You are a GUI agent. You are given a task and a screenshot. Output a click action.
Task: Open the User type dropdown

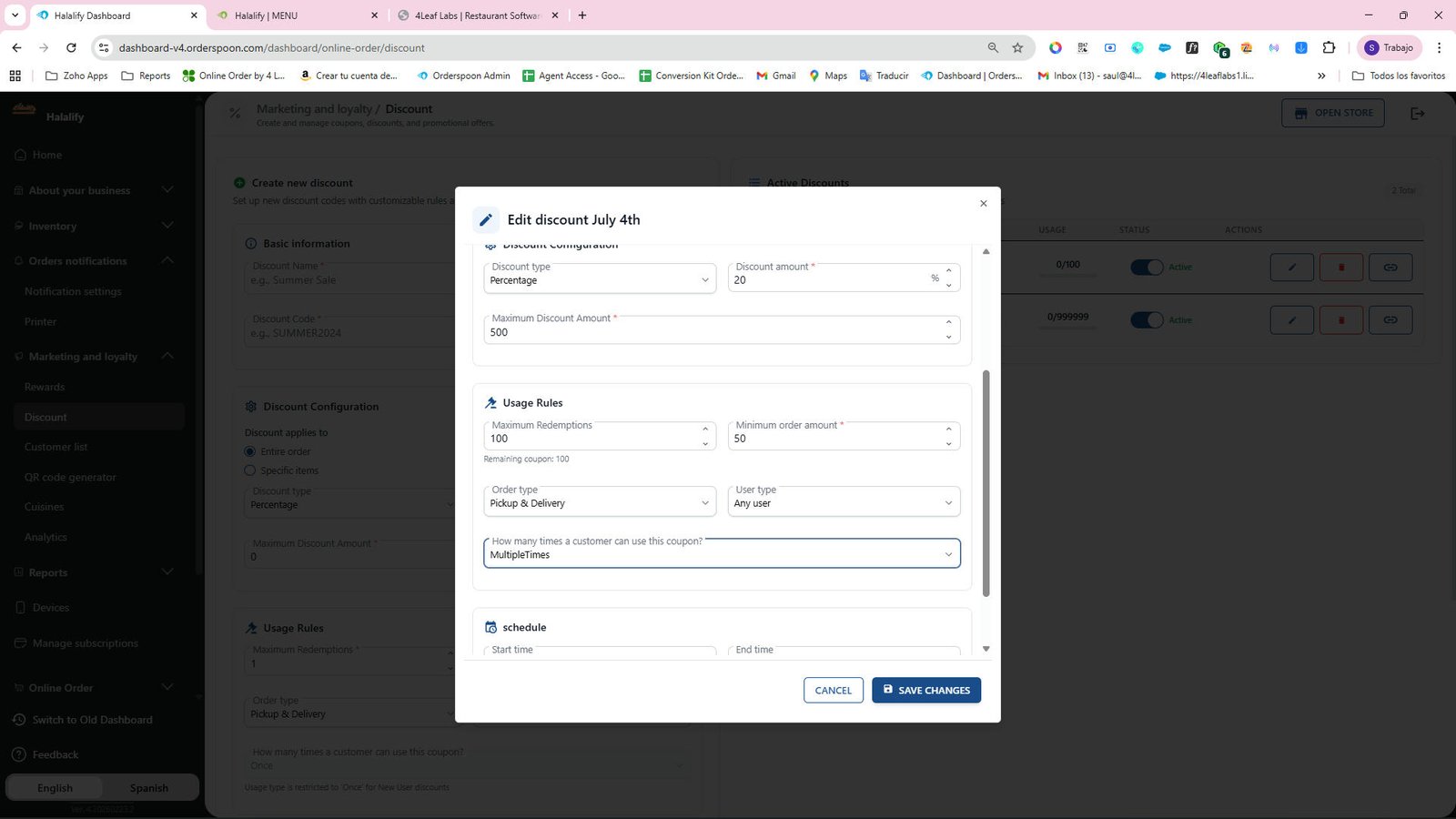[844, 501]
